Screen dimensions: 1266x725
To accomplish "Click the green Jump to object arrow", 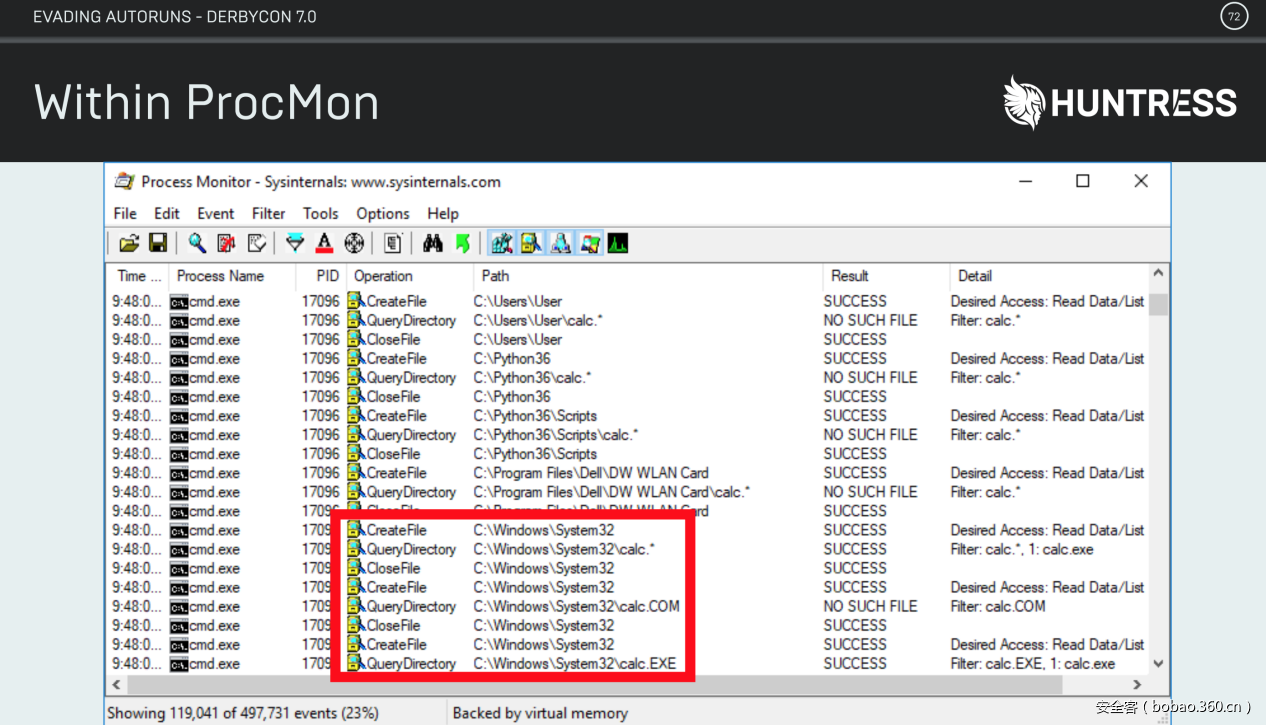I will (x=462, y=243).
